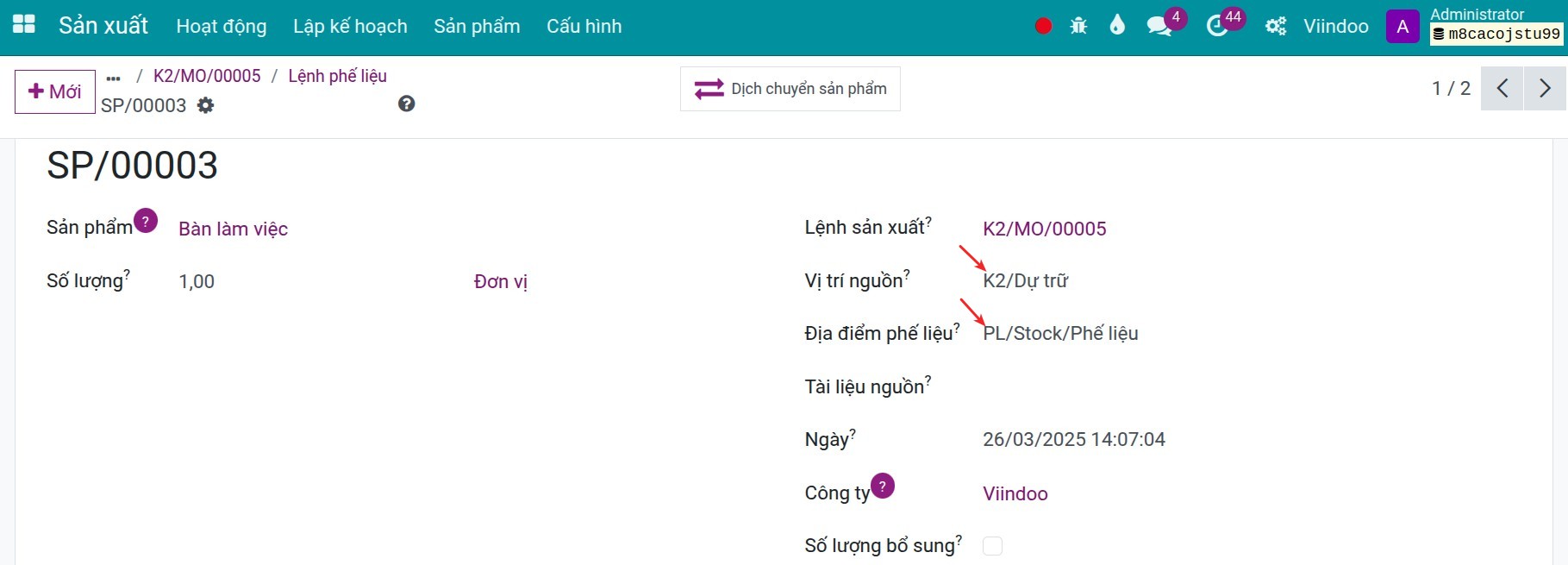Viewport: 1568px width, 565px height.
Task: Open the Hoạt động menu
Action: (x=222, y=26)
